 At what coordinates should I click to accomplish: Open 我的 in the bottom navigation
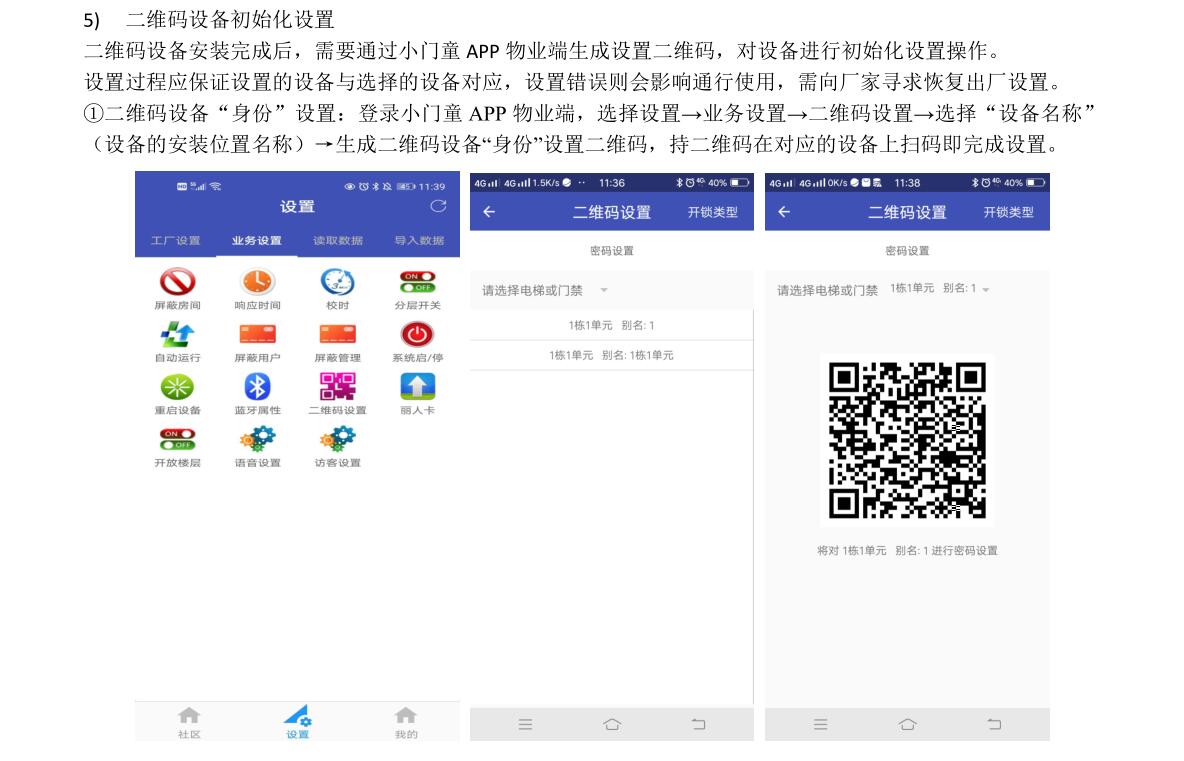pyautogui.click(x=406, y=722)
